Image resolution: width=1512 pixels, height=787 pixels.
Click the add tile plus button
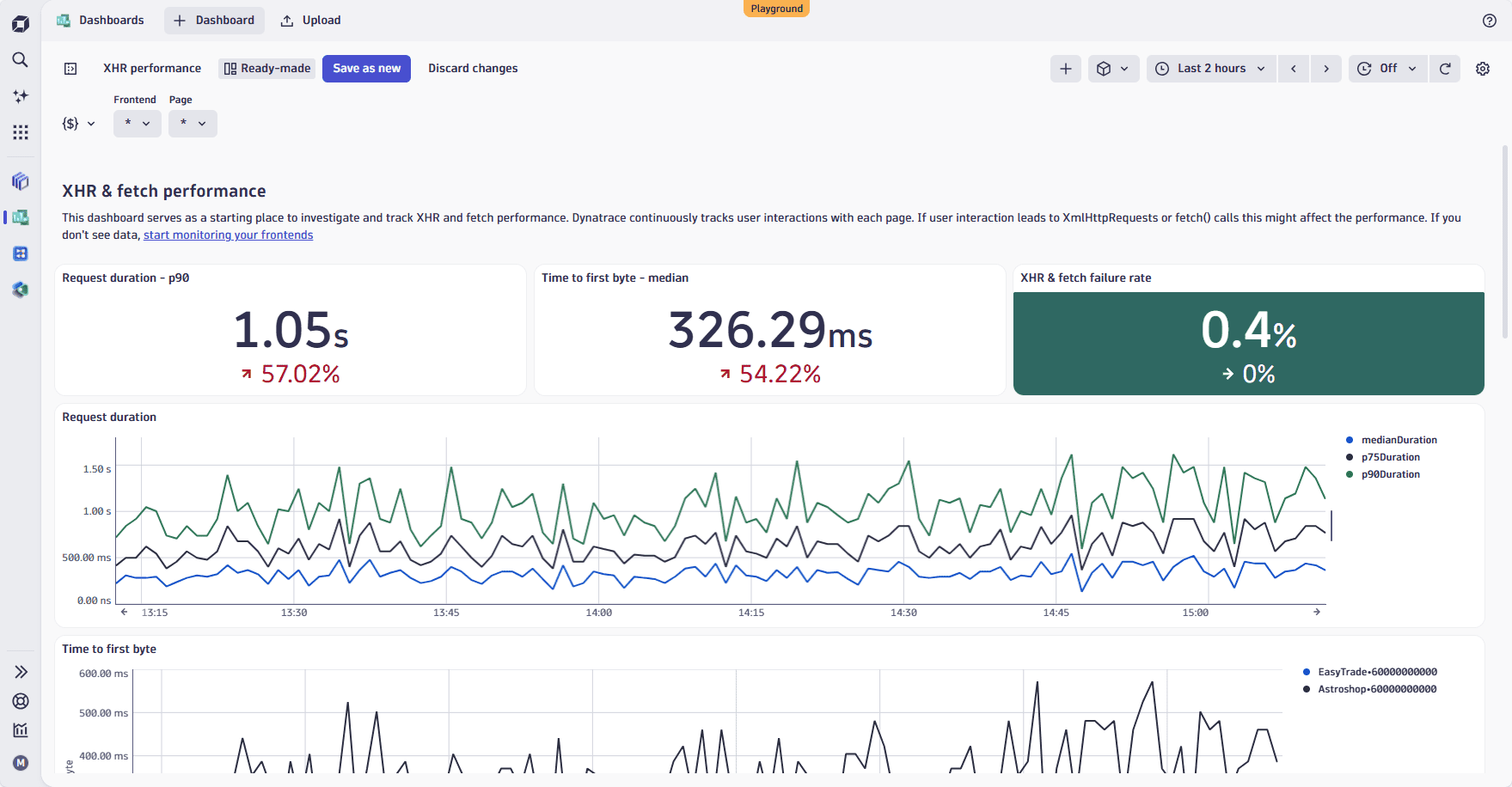coord(1065,69)
